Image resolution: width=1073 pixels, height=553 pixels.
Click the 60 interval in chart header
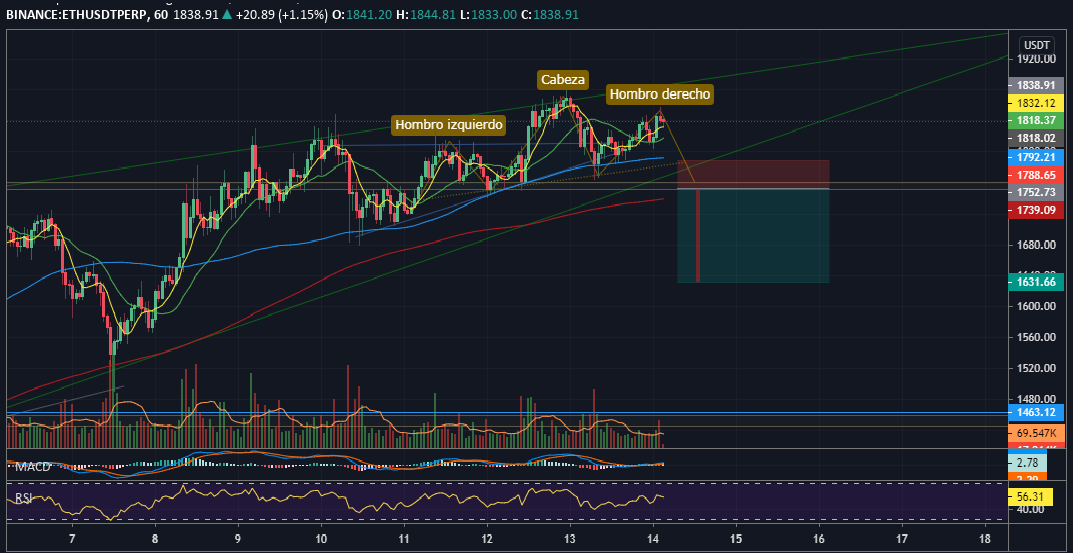pyautogui.click(x=161, y=16)
